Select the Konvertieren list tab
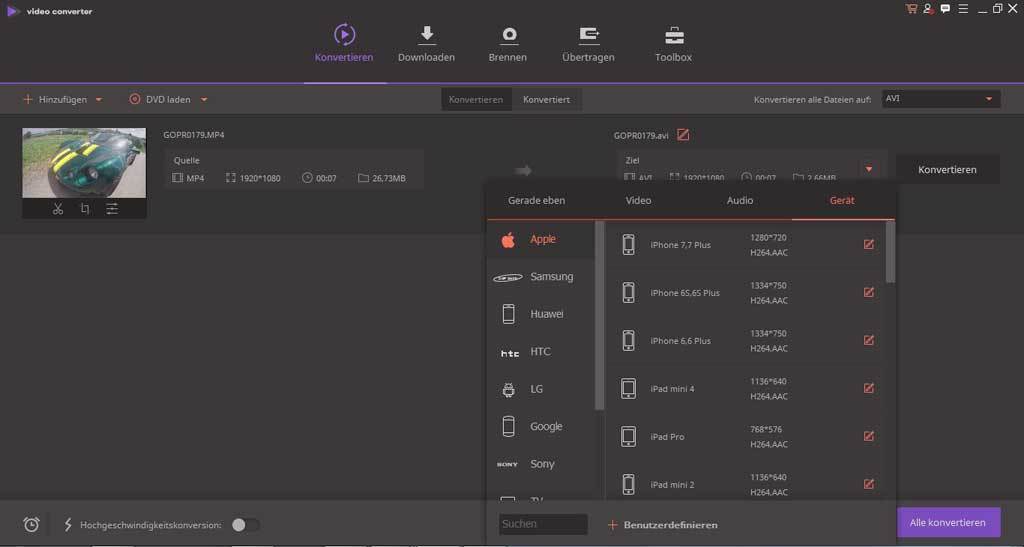This screenshot has width=1024, height=547. (x=476, y=100)
